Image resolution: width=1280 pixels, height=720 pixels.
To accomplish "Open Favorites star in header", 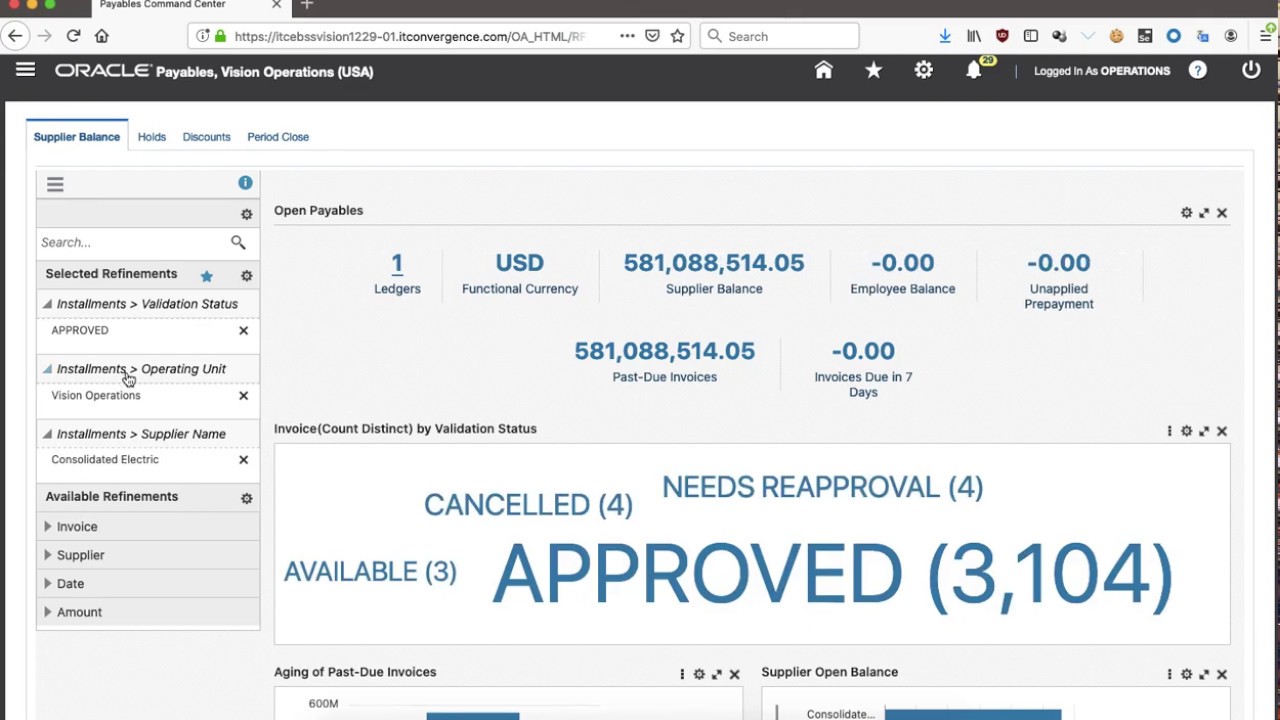I will 873,70.
